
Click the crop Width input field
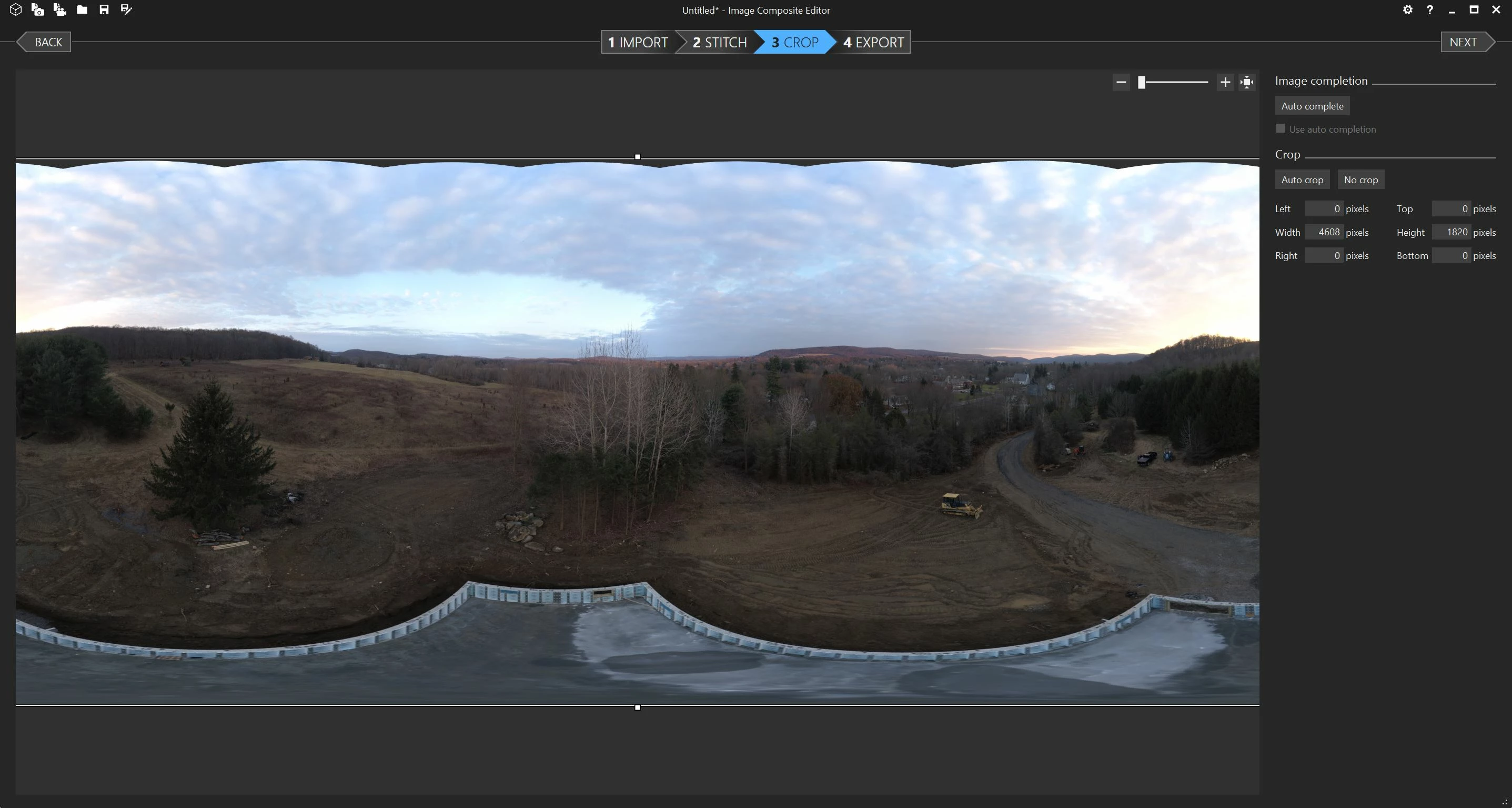(x=1324, y=232)
